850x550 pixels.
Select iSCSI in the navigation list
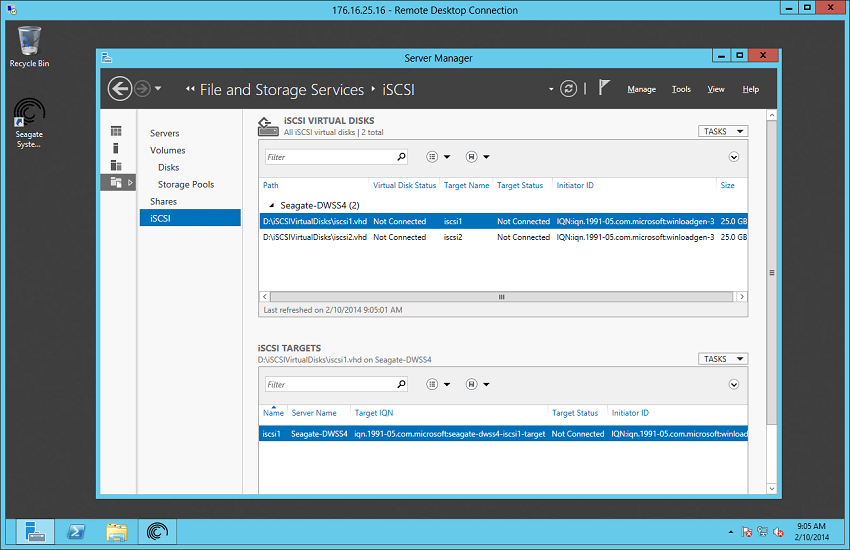click(190, 218)
